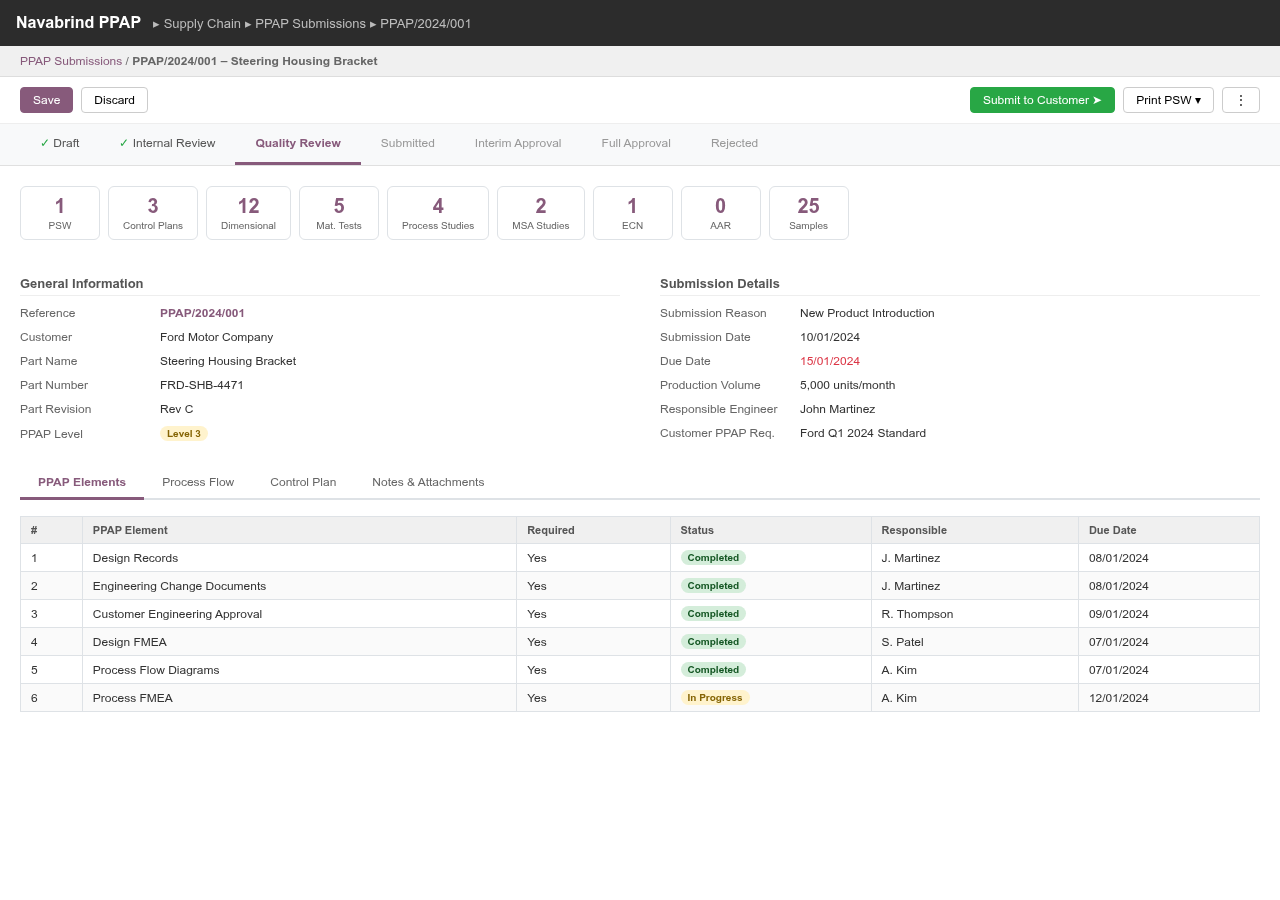The width and height of the screenshot is (1280, 900).
Task: Open the 3 Control Plans stat card
Action: coord(153,213)
